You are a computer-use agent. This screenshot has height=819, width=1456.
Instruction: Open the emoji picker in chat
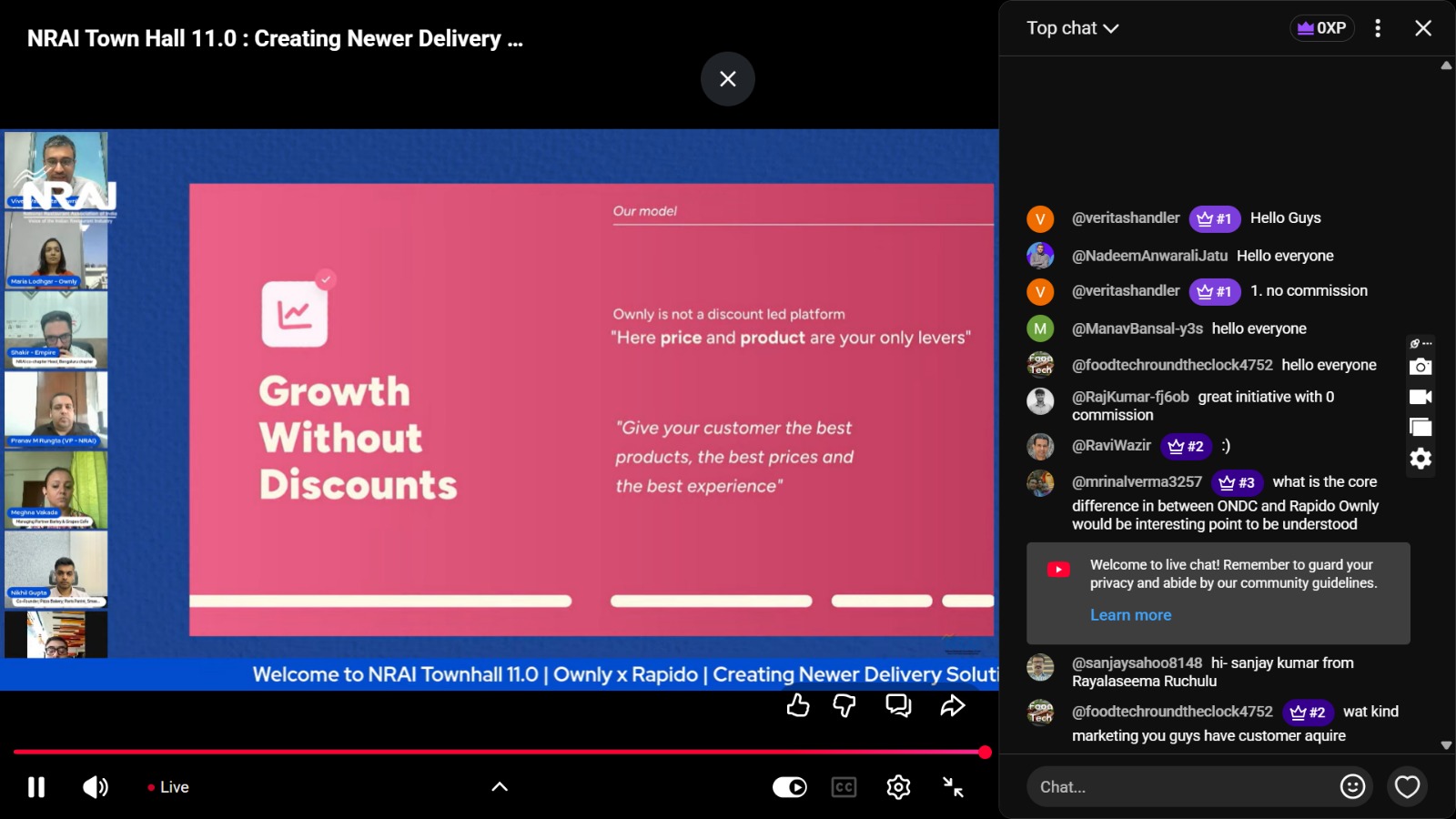(1352, 786)
